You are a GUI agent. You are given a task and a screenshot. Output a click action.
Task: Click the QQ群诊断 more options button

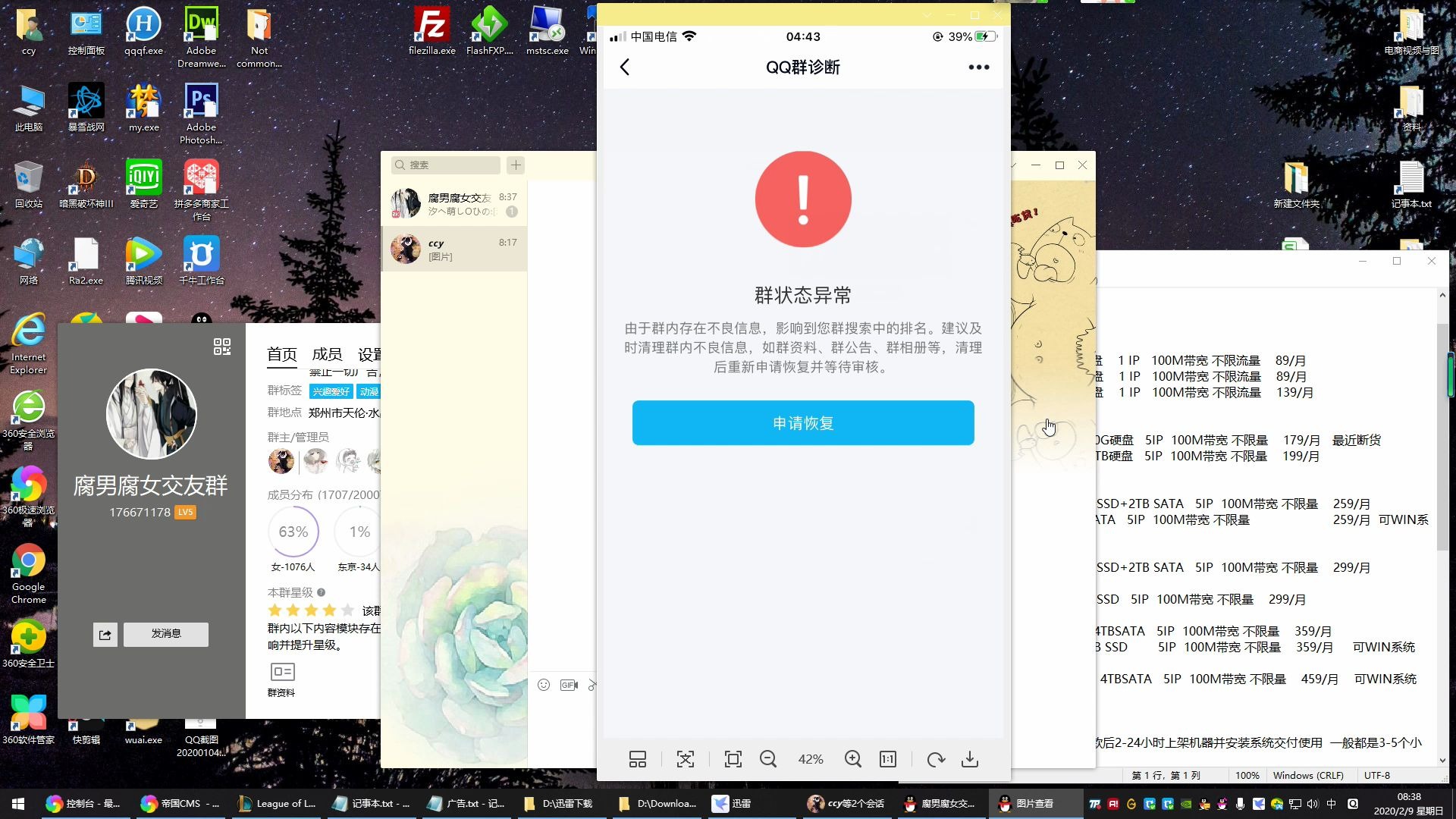(x=978, y=67)
